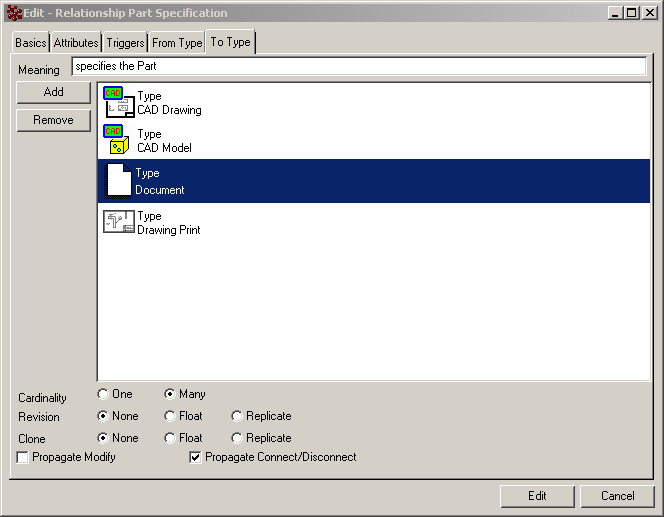This screenshot has width=664, height=517.
Task: Switch to the From Type tab
Action: pyautogui.click(x=177, y=43)
